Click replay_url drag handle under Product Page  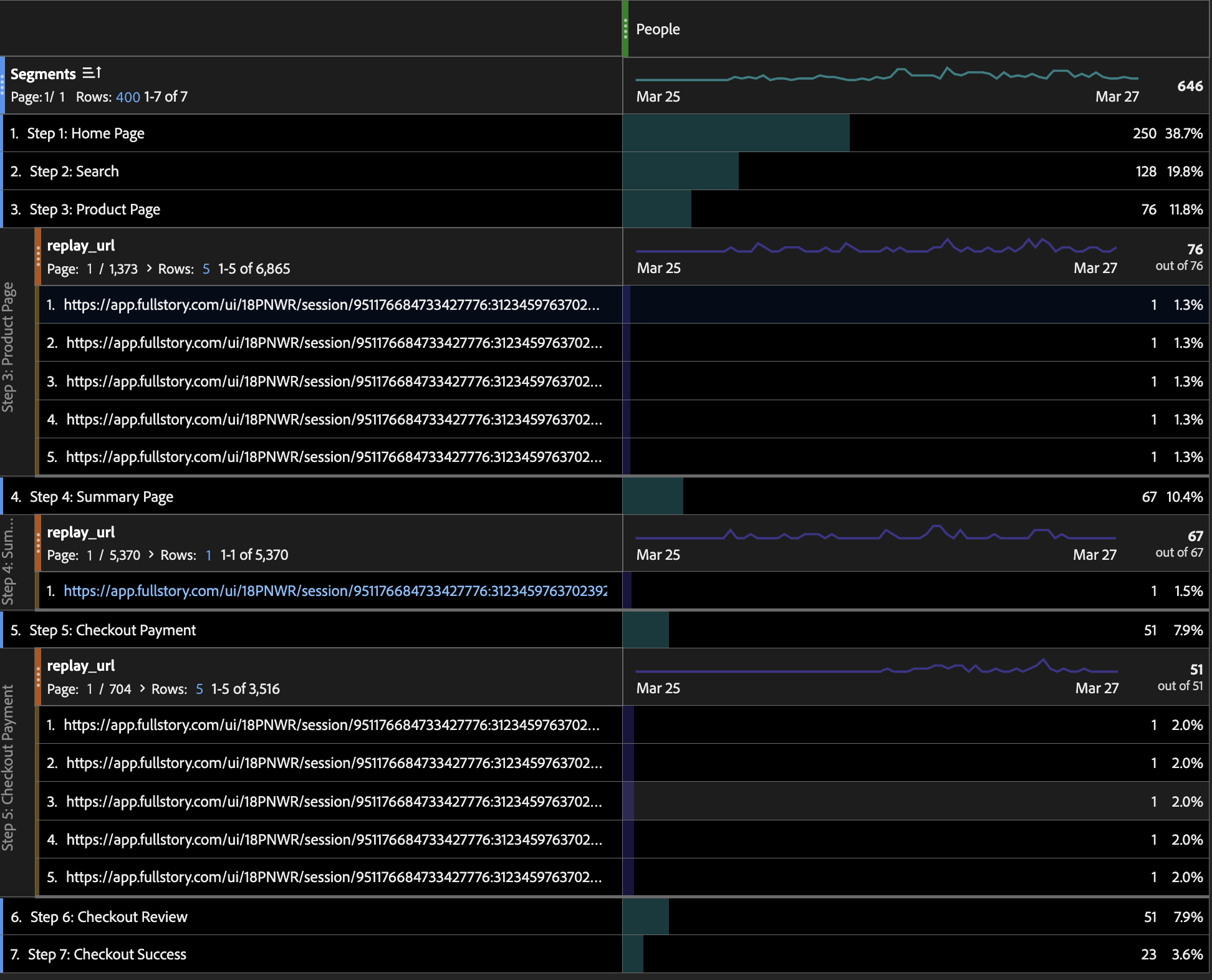coord(38,257)
